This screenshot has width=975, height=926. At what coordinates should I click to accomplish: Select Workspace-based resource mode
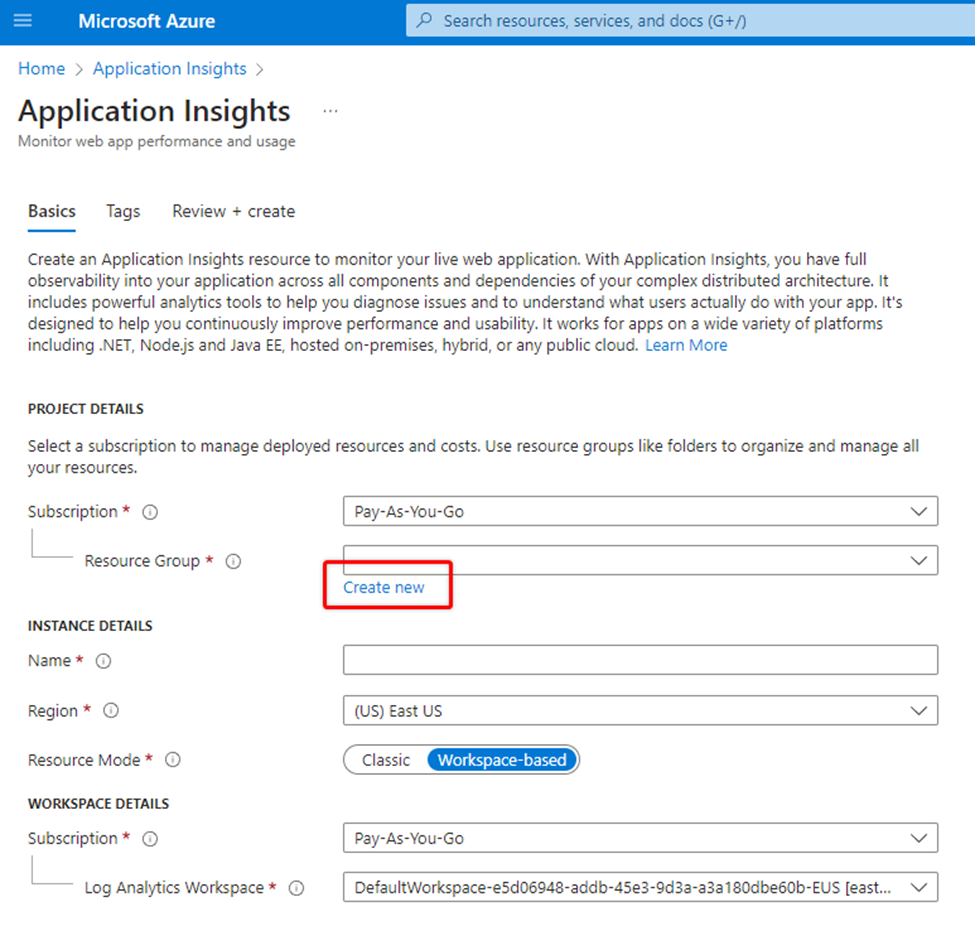click(502, 760)
